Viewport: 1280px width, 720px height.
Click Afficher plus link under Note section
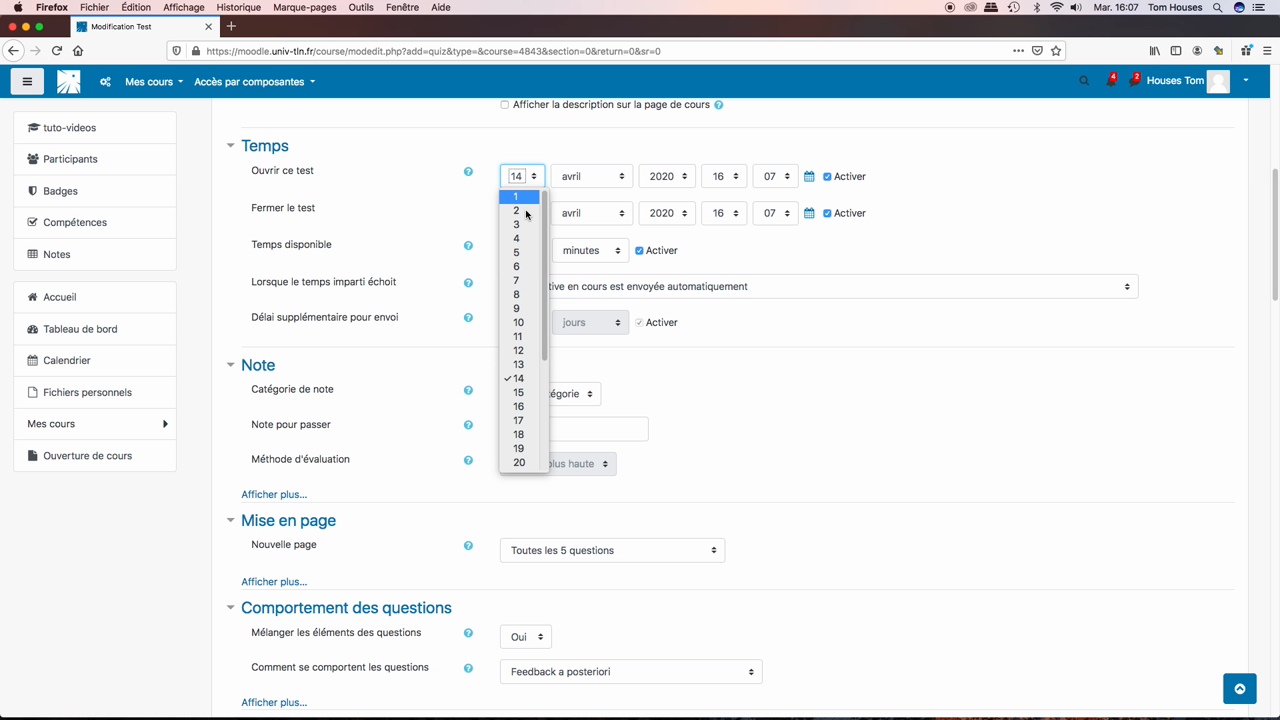[x=274, y=495]
